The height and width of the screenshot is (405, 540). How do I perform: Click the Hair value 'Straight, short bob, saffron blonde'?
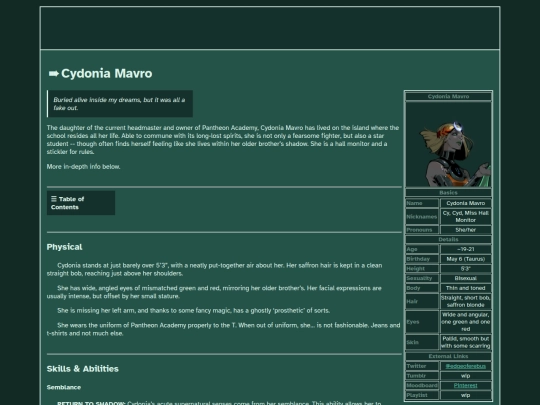click(x=466, y=301)
